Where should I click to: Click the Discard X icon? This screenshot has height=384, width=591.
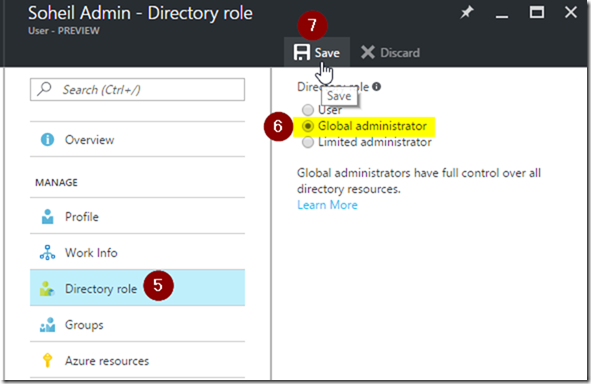368,52
